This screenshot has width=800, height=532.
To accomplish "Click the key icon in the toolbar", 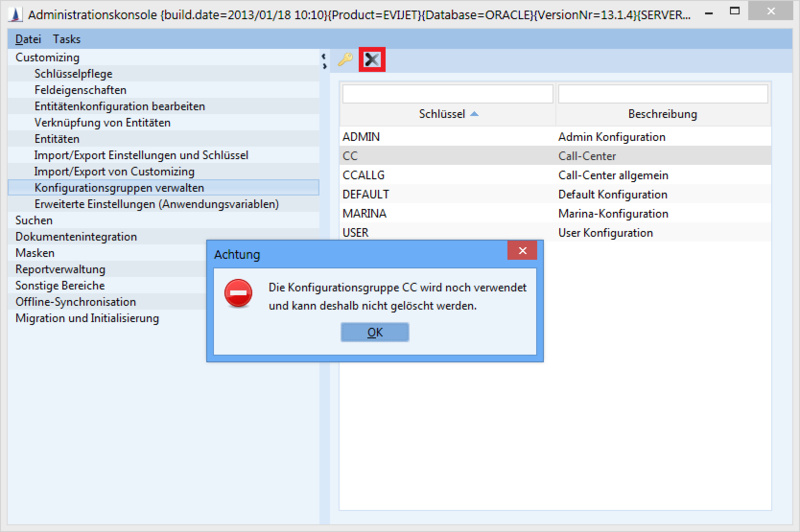I will (x=345, y=60).
